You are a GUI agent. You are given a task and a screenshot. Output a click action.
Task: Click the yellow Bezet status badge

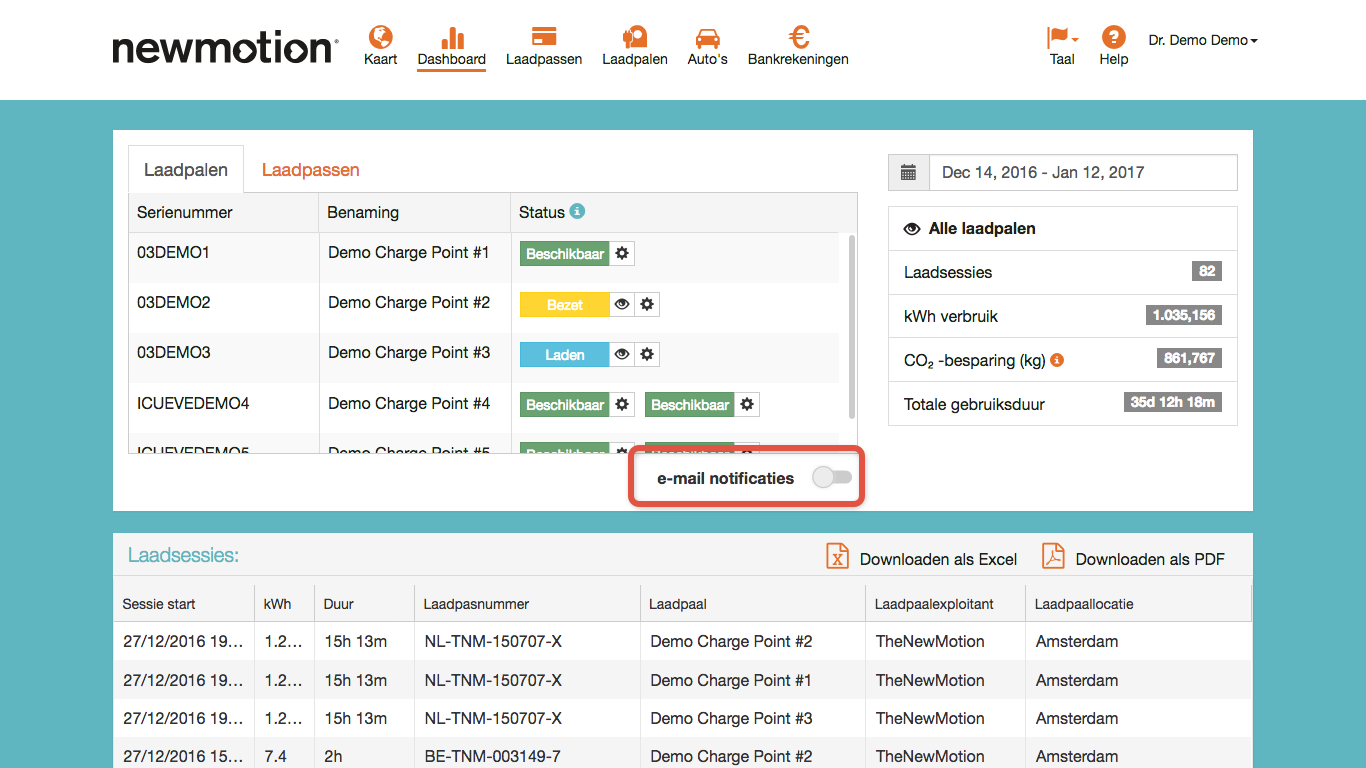[565, 304]
